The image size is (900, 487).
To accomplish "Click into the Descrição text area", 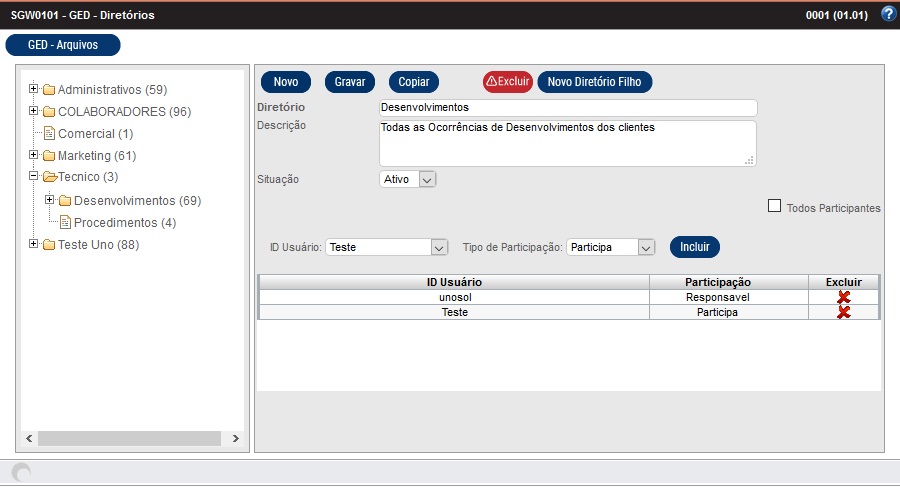I will (567, 142).
